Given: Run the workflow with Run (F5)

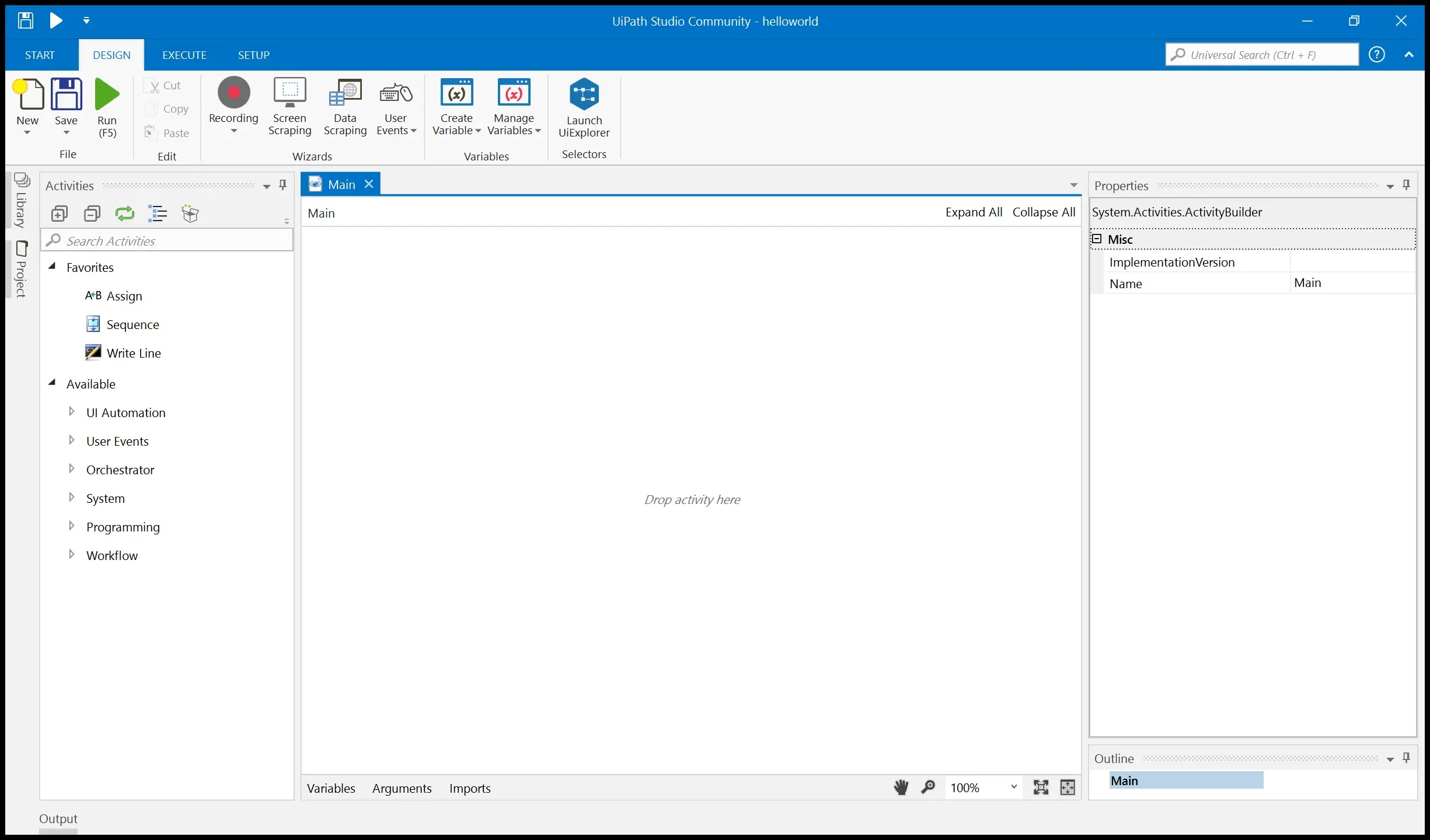Looking at the screenshot, I should 107,107.
